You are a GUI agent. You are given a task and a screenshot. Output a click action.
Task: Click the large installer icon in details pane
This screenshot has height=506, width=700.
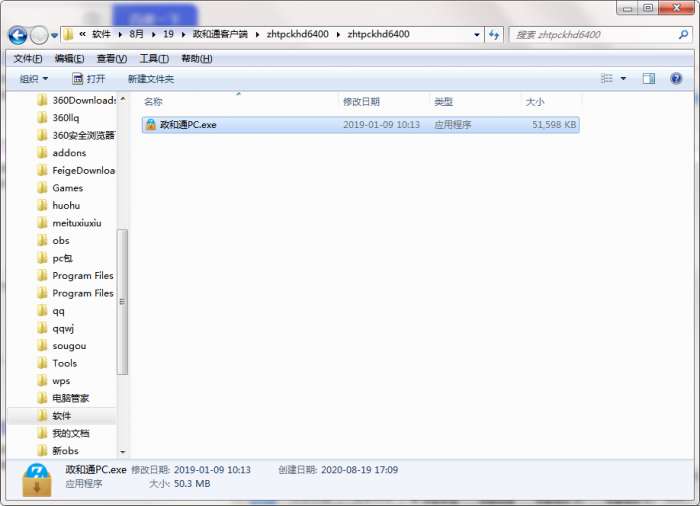37,481
